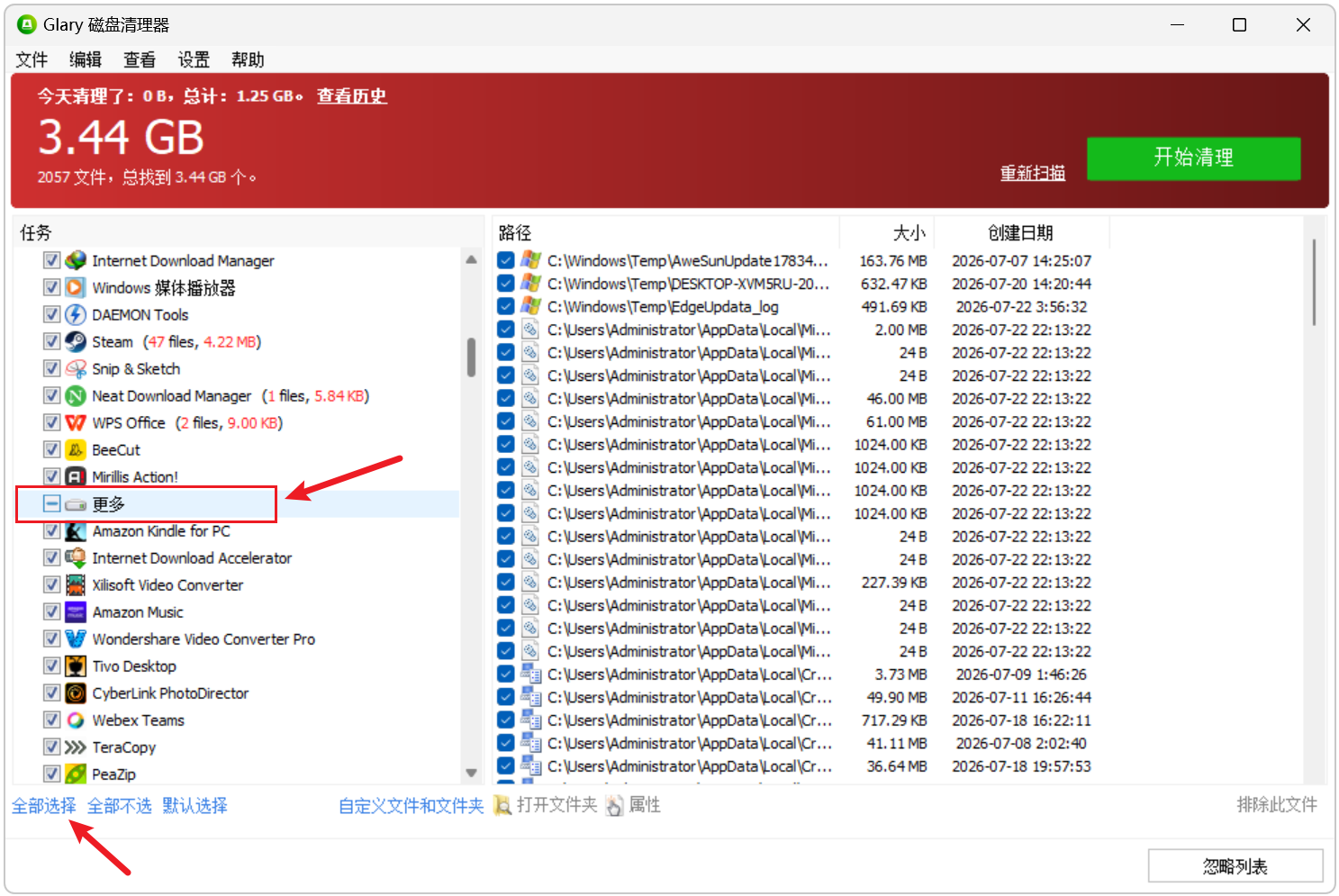The height and width of the screenshot is (896, 1339).
Task: Click the task list scroll-down arrow
Action: coord(471,773)
